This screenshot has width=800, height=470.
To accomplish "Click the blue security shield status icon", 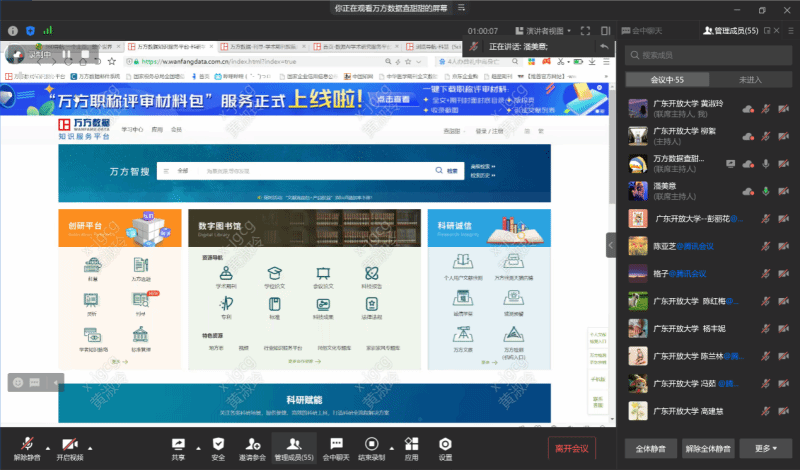I will [31, 31].
